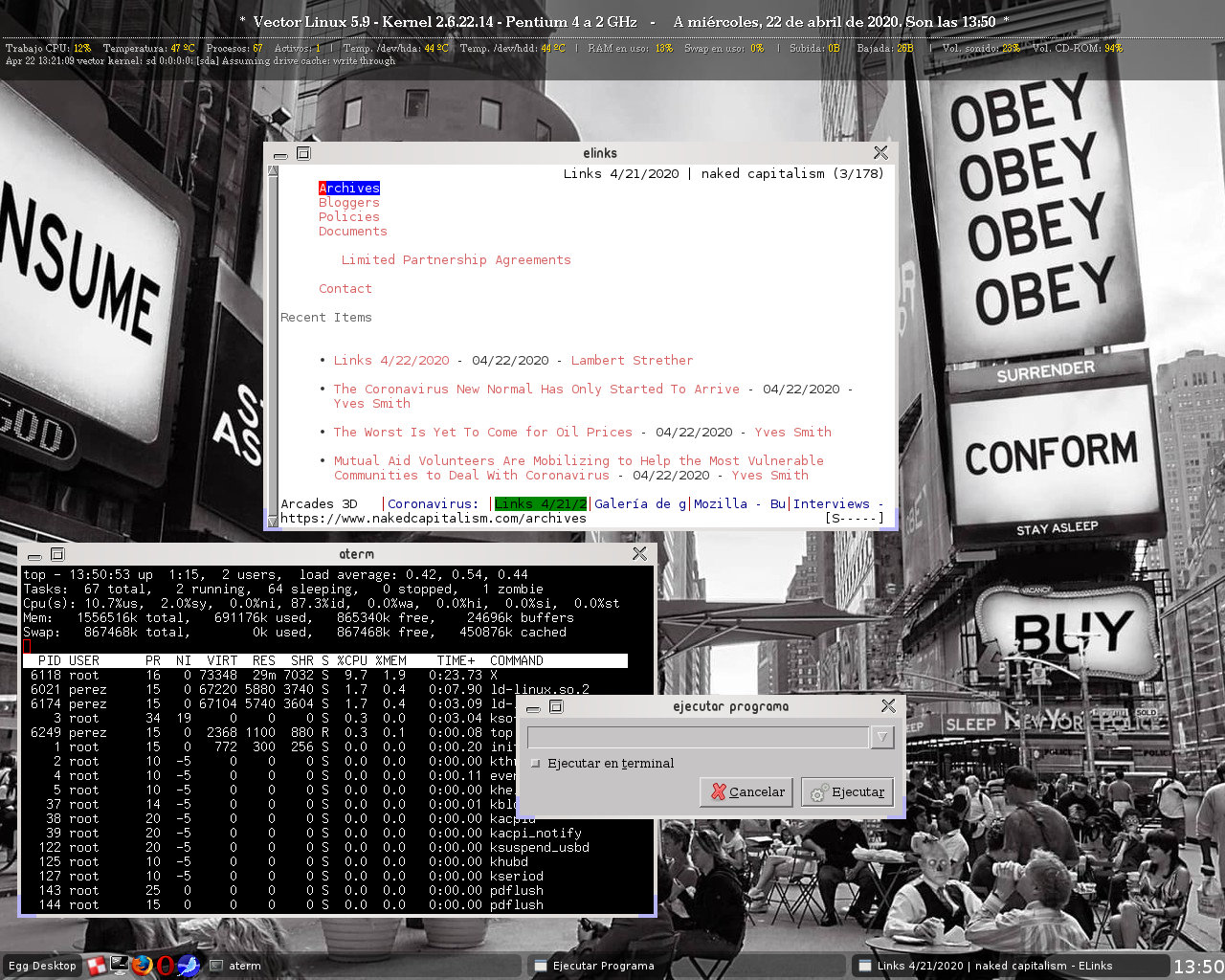Open the Egg Desktop menu
The width and height of the screenshot is (1225, 980).
click(42, 966)
